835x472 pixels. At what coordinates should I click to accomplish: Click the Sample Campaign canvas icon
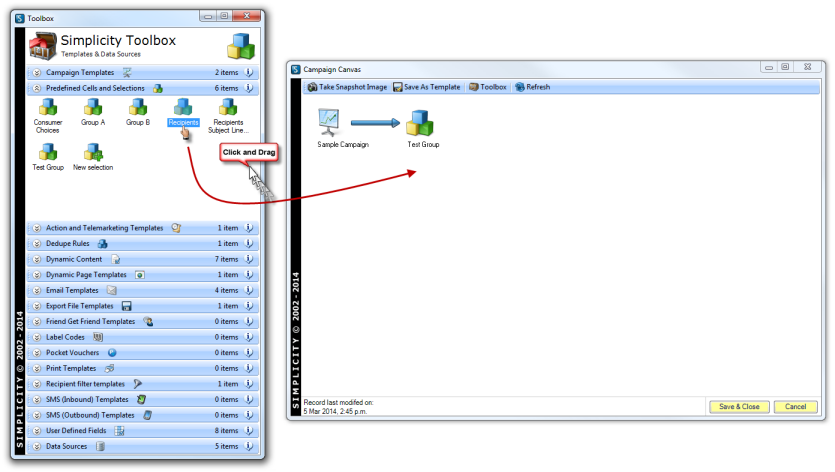point(329,123)
